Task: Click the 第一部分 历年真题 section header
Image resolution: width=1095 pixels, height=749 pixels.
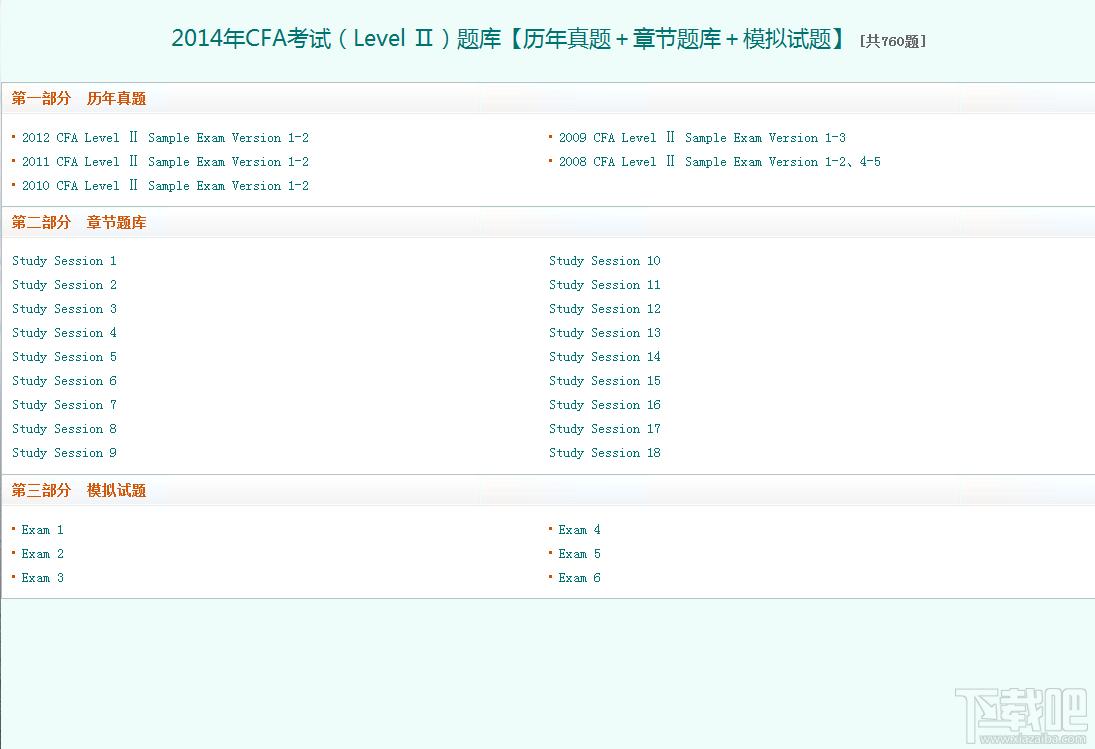Action: pyautogui.click(x=79, y=98)
